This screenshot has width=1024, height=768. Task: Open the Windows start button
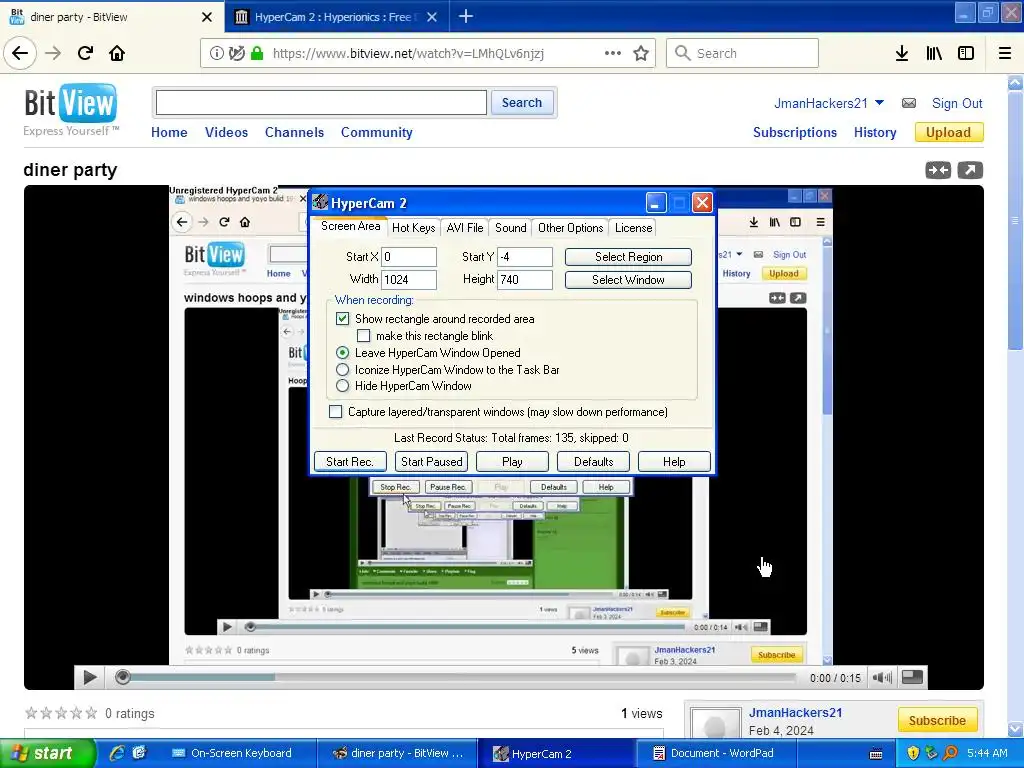click(47, 753)
